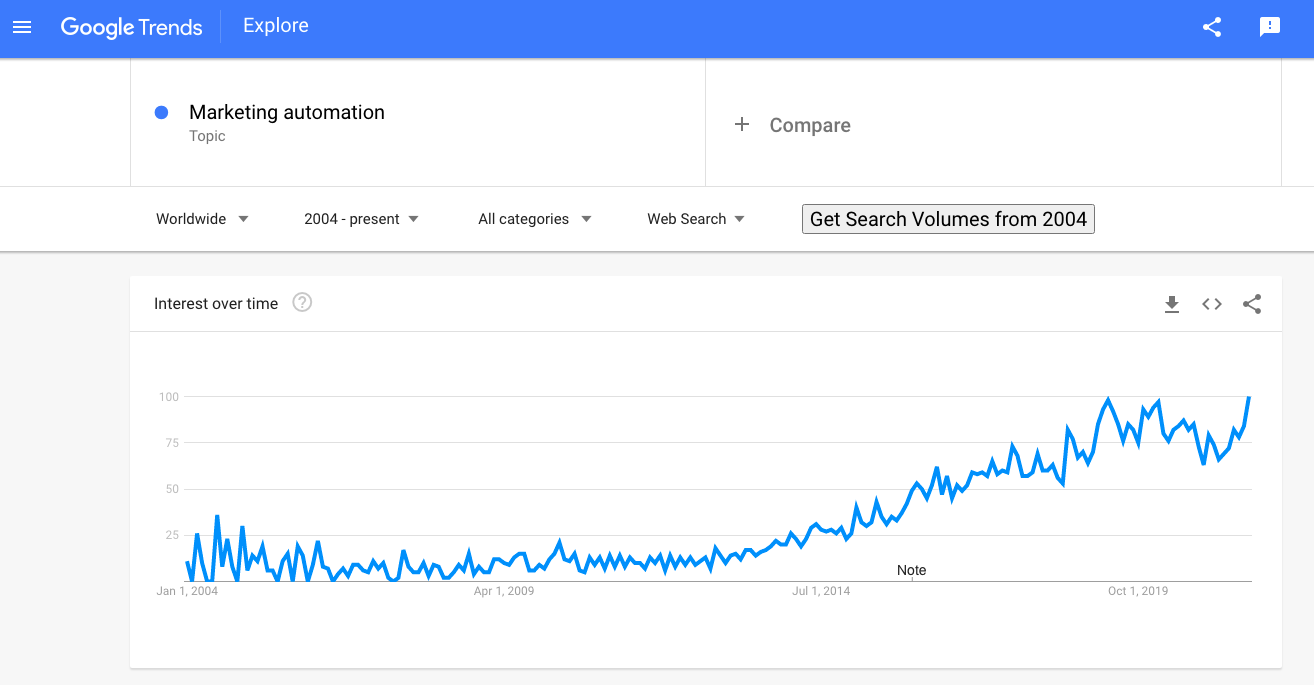The image size is (1314, 685).
Task: Download the Interest over time data
Action: (1171, 304)
